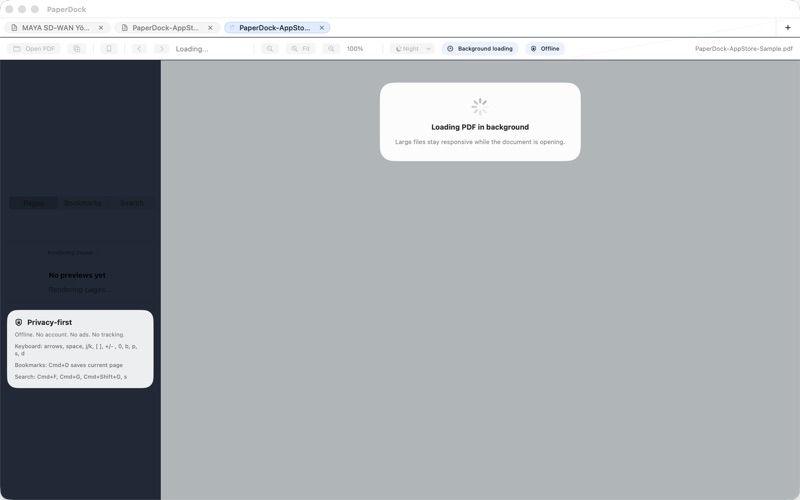
Task: Click the document icon on MAYA tab
Action: point(14,28)
